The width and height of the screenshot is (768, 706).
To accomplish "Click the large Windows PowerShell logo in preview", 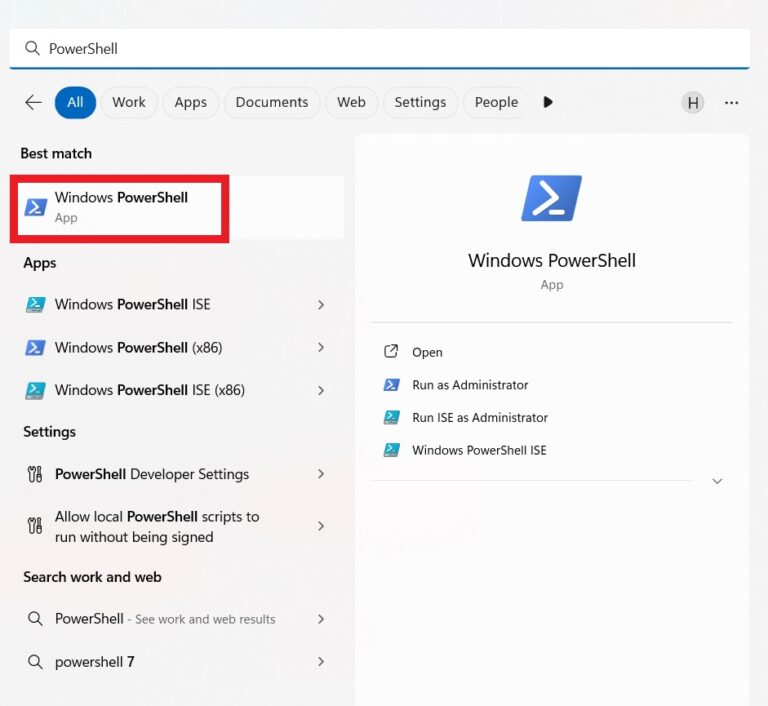I will [x=552, y=198].
